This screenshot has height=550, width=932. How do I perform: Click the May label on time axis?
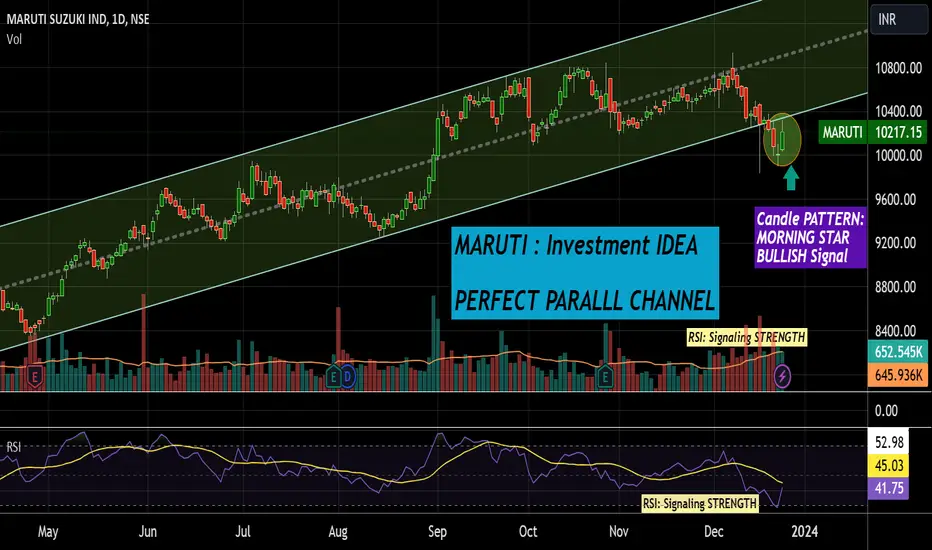(x=48, y=531)
